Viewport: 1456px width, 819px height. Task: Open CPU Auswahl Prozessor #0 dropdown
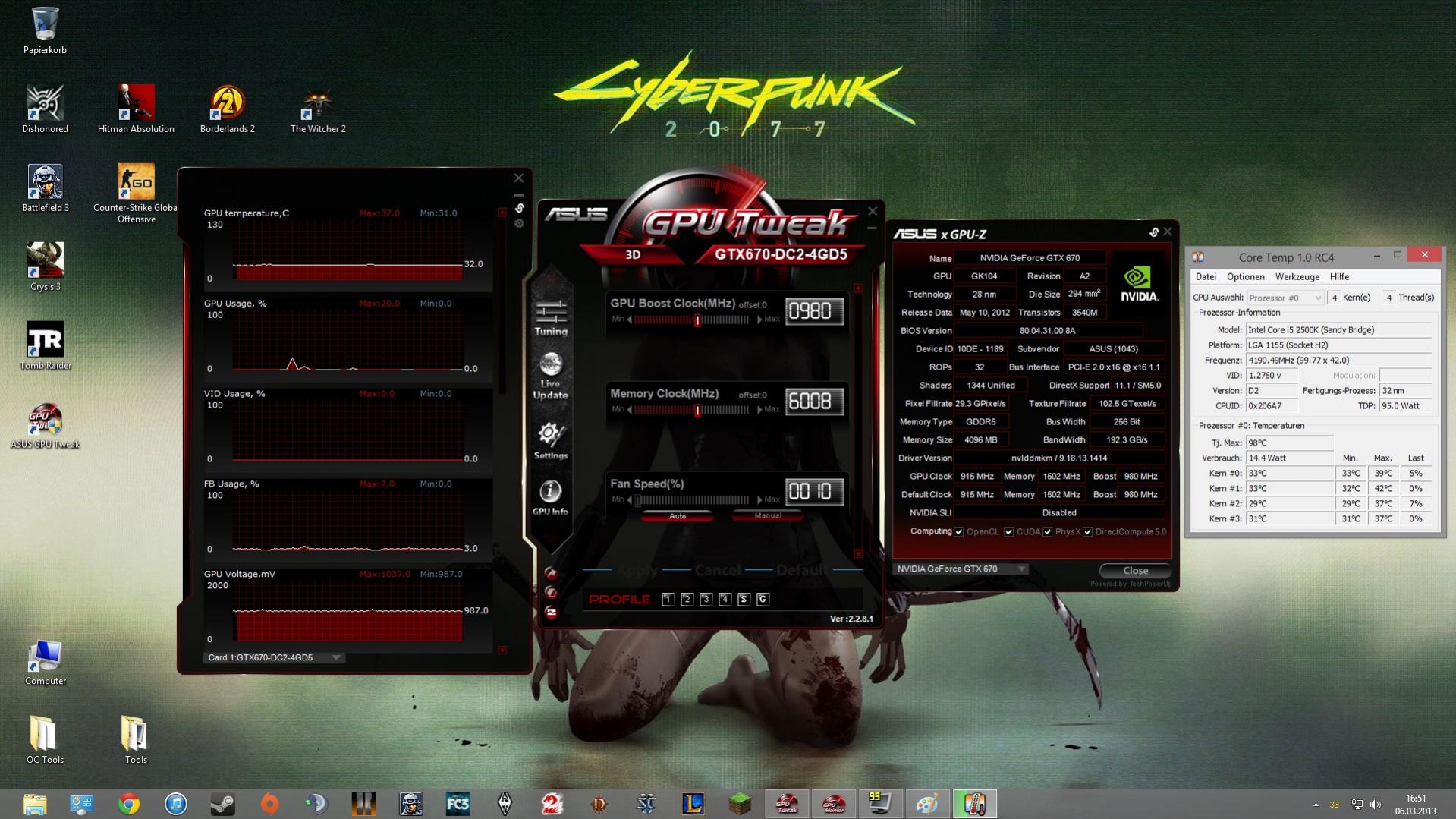pyautogui.click(x=1285, y=298)
